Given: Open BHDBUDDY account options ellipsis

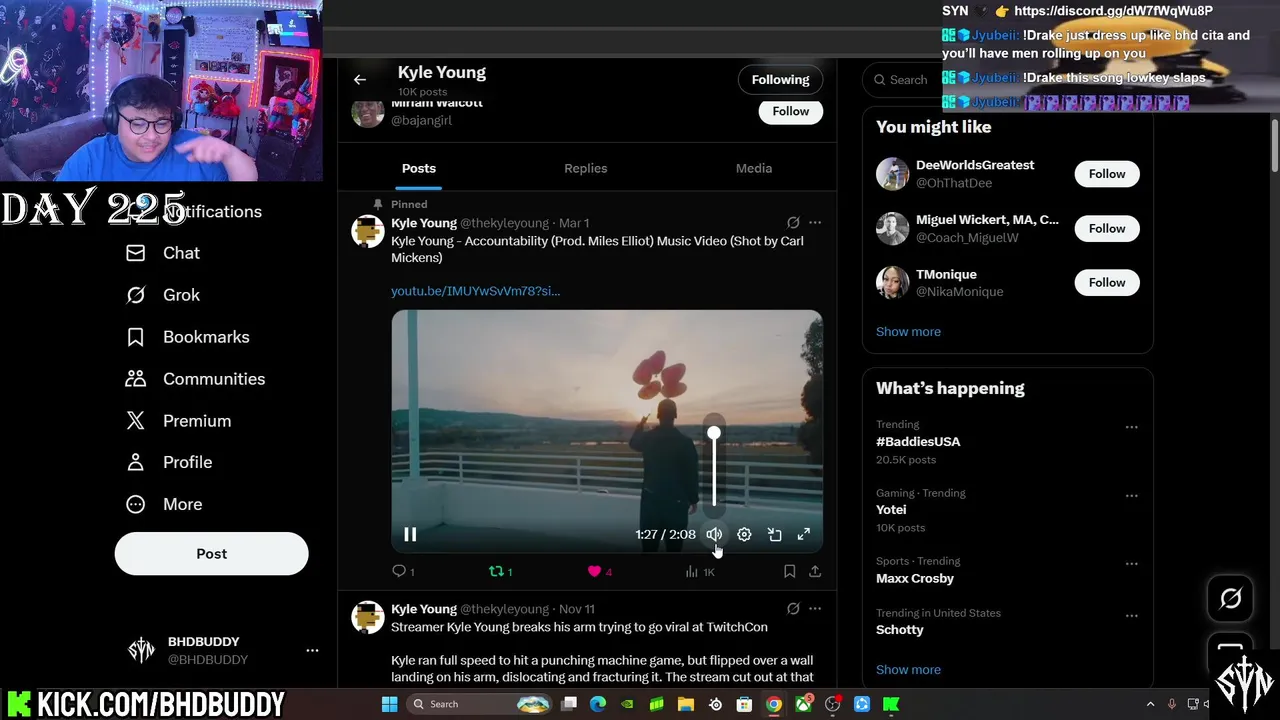Looking at the screenshot, I should 312,650.
